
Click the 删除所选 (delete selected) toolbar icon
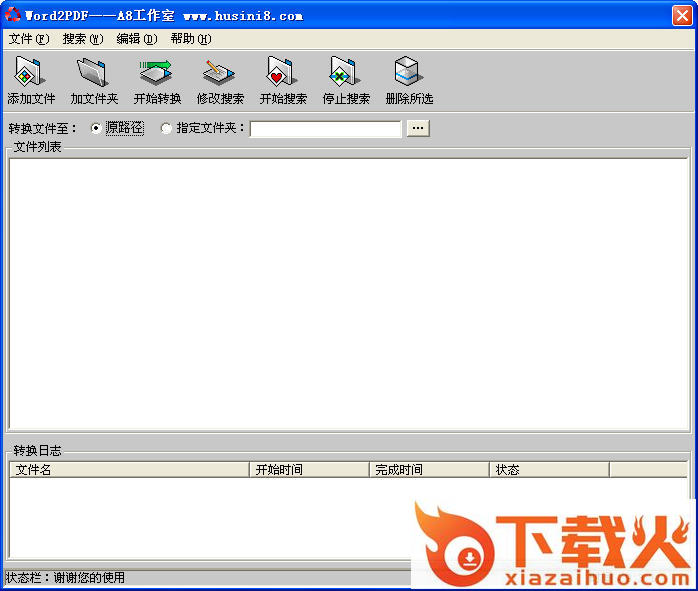coord(407,71)
